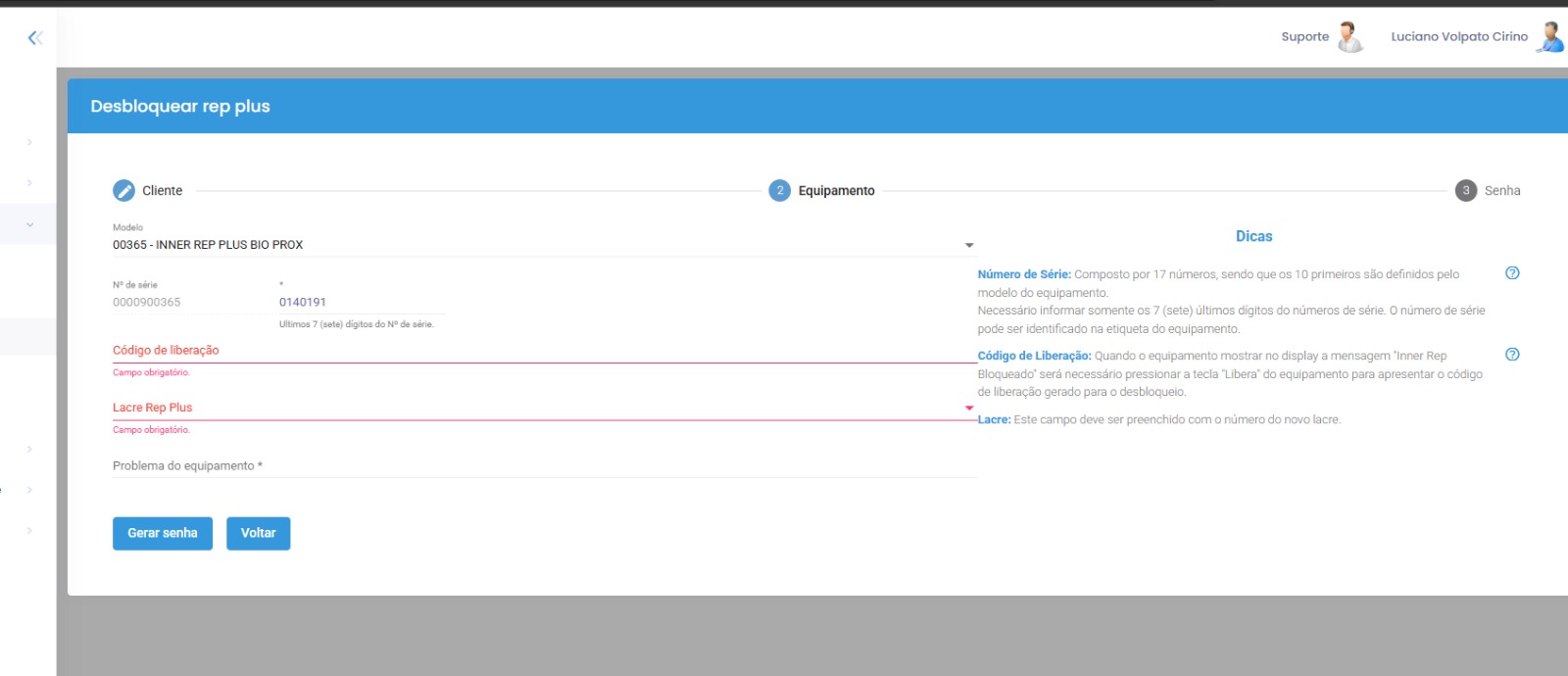
Task: Select the step 3 Senha circle
Action: [x=1465, y=191]
